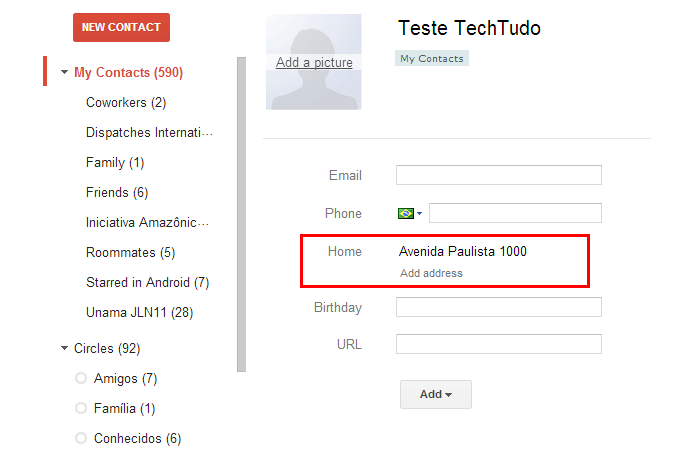Click the Add address link
The height and width of the screenshot is (449, 695).
pyautogui.click(x=431, y=273)
